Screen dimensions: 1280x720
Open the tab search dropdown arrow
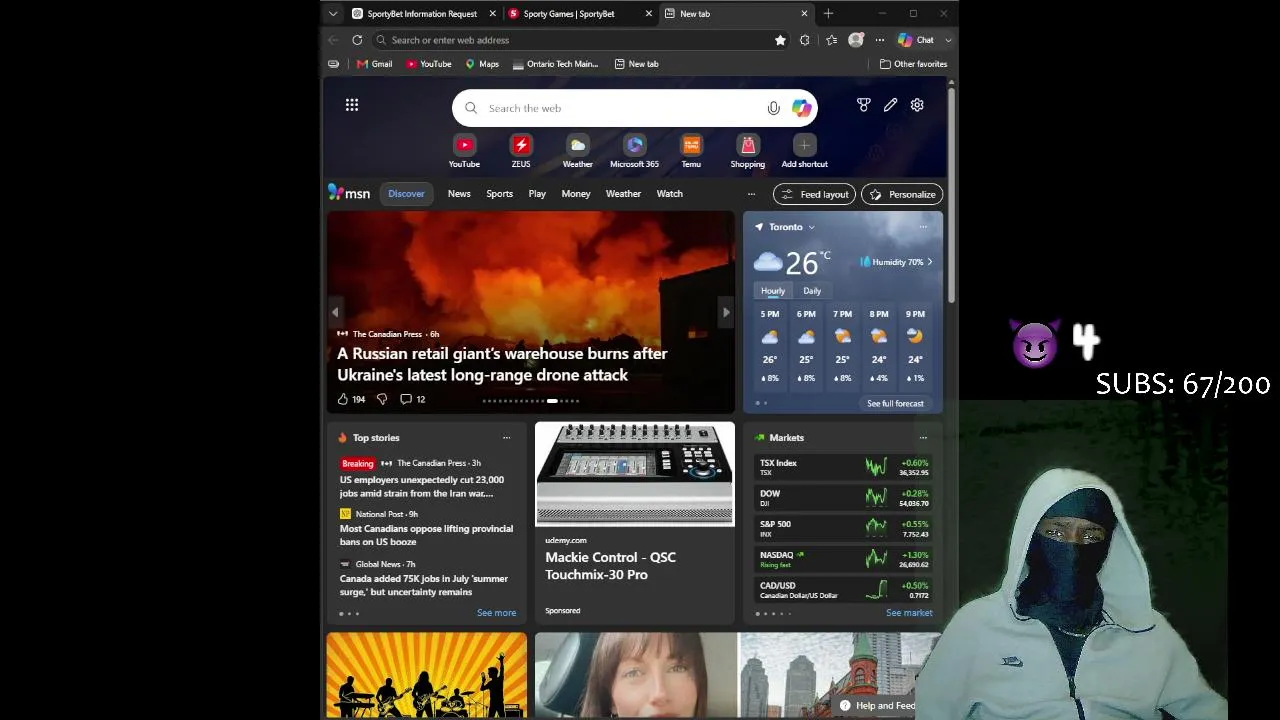coord(333,14)
